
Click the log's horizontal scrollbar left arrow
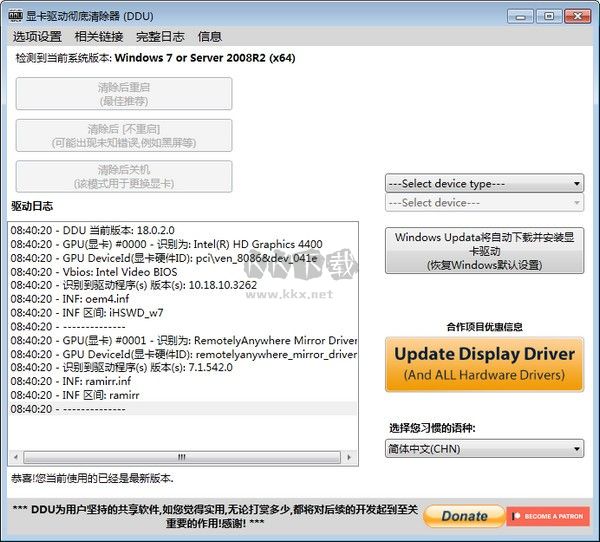(x=16, y=457)
